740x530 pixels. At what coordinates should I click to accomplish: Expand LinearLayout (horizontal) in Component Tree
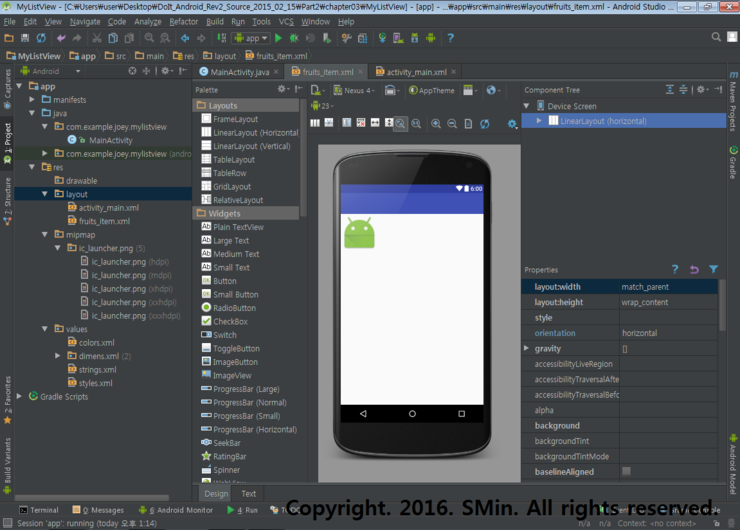pyautogui.click(x=539, y=121)
